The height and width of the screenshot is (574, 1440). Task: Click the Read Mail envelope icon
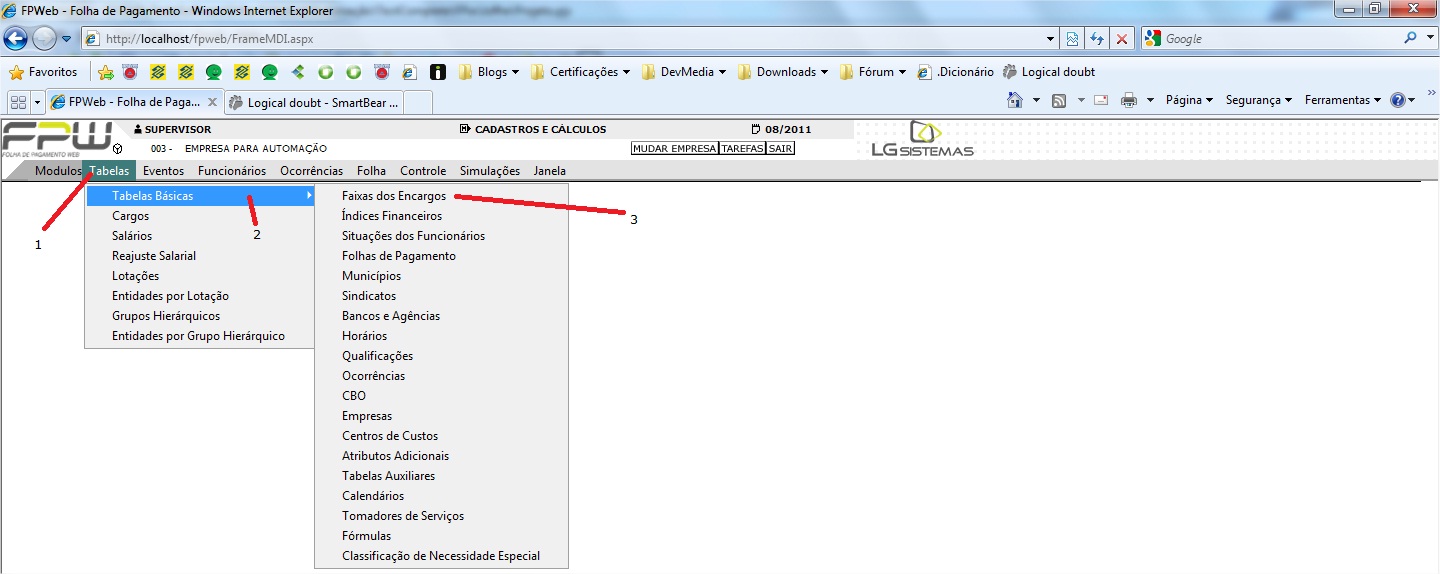[x=1101, y=100]
